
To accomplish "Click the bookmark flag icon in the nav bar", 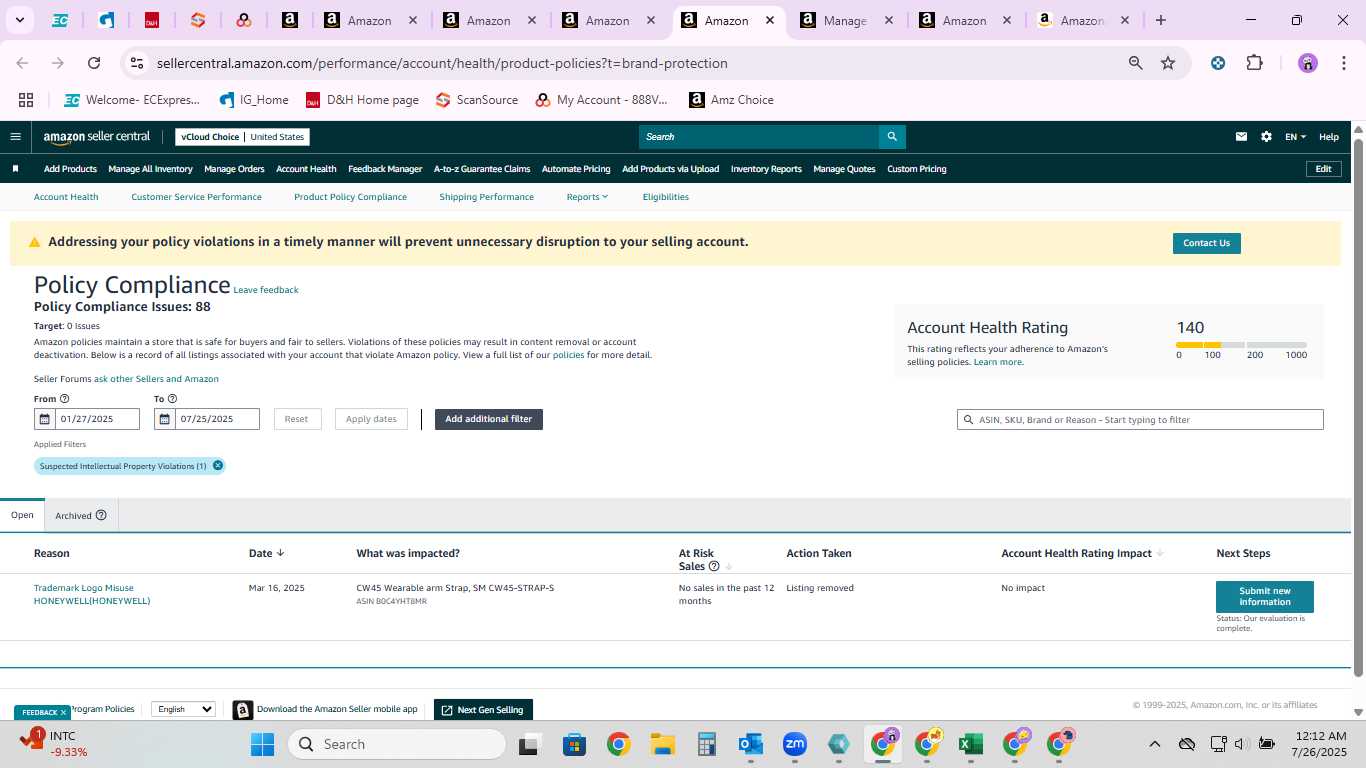I will (15, 169).
